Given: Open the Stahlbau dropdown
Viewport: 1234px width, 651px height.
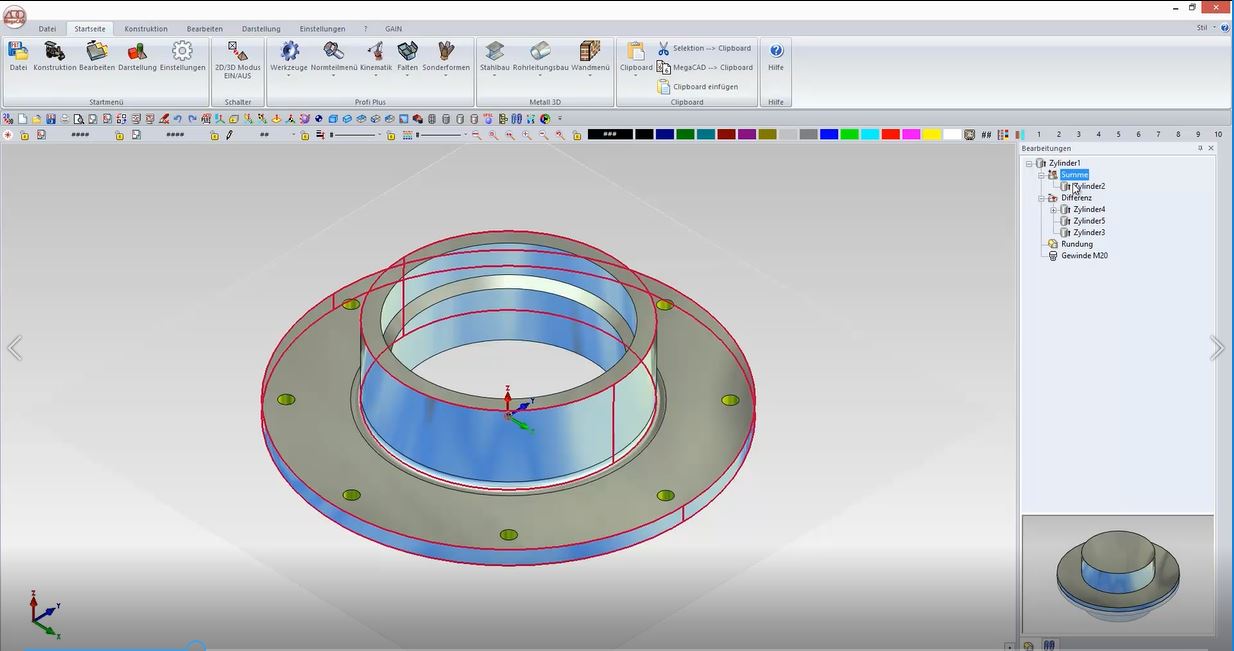Looking at the screenshot, I should tap(495, 59).
